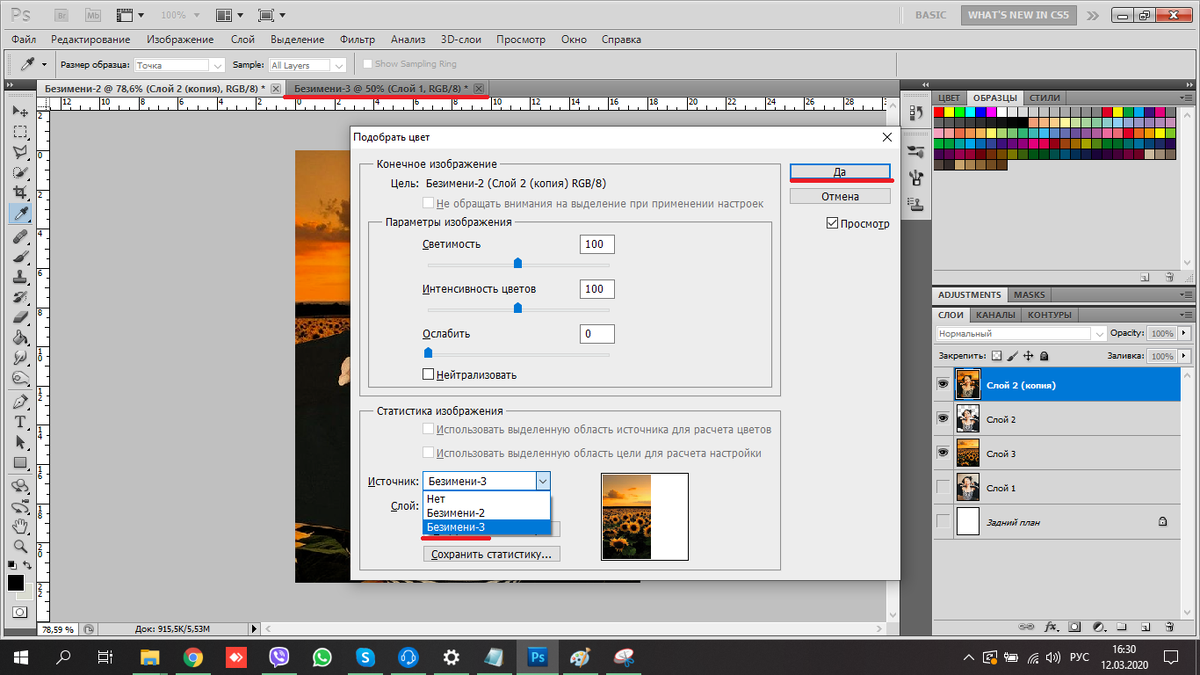Image resolution: width=1200 pixels, height=675 pixels.
Task: Show Задний план layer visibility box
Action: coord(943,521)
